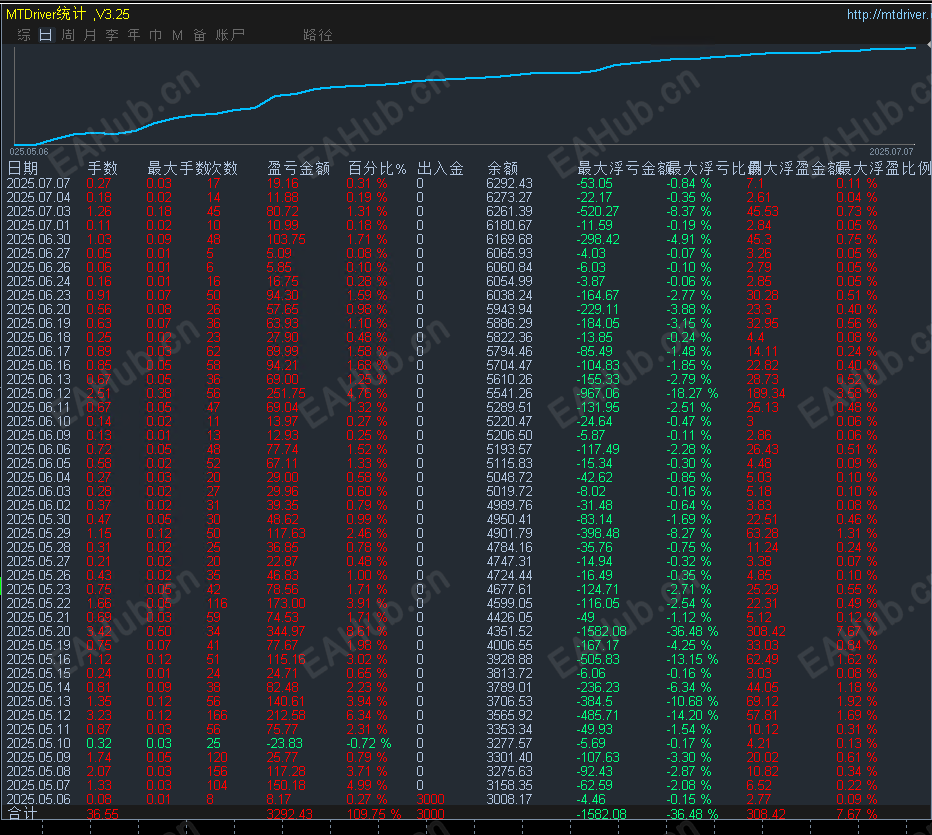Click the 日期 column header
This screenshot has width=932, height=835.
tap(23, 168)
